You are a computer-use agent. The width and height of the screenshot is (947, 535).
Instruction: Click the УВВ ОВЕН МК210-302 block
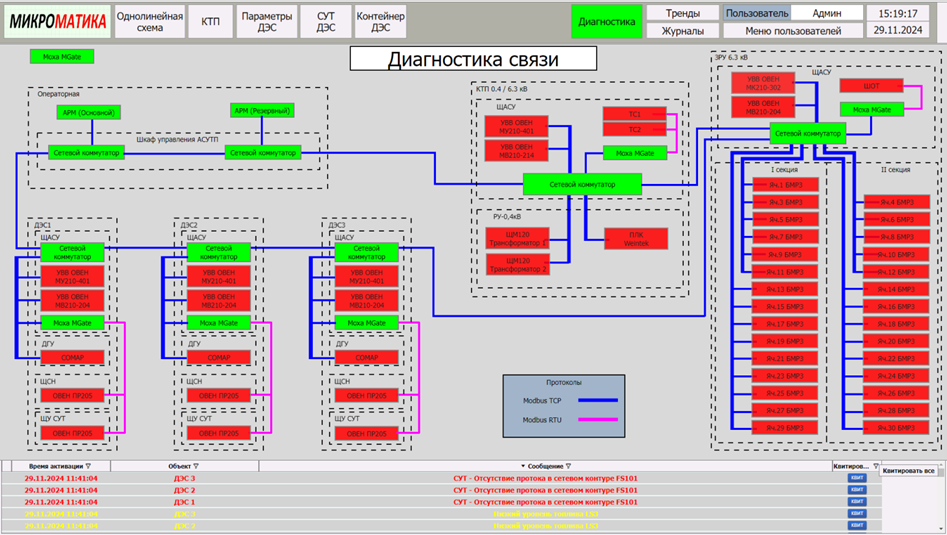click(x=770, y=82)
